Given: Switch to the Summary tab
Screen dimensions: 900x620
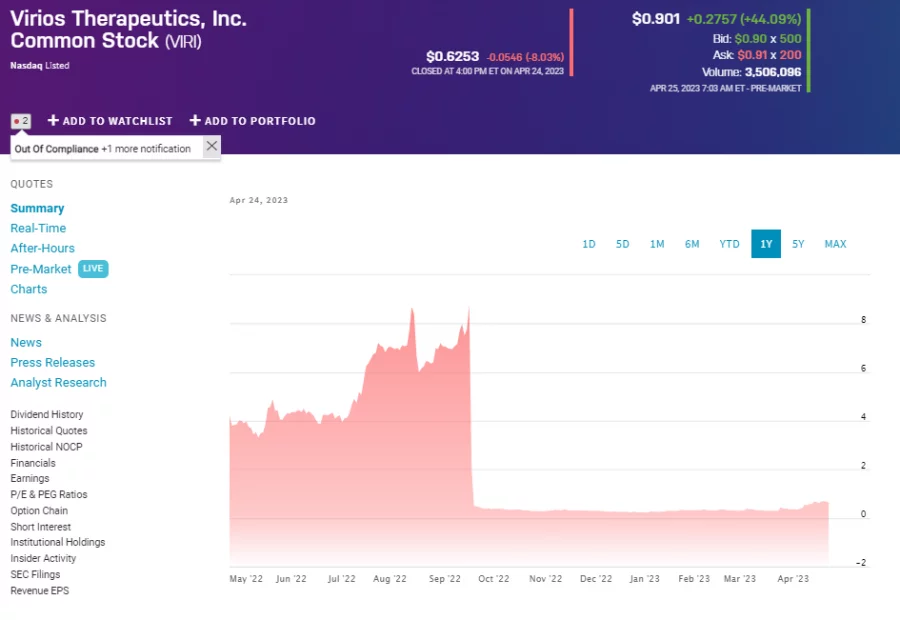Looking at the screenshot, I should [x=37, y=208].
